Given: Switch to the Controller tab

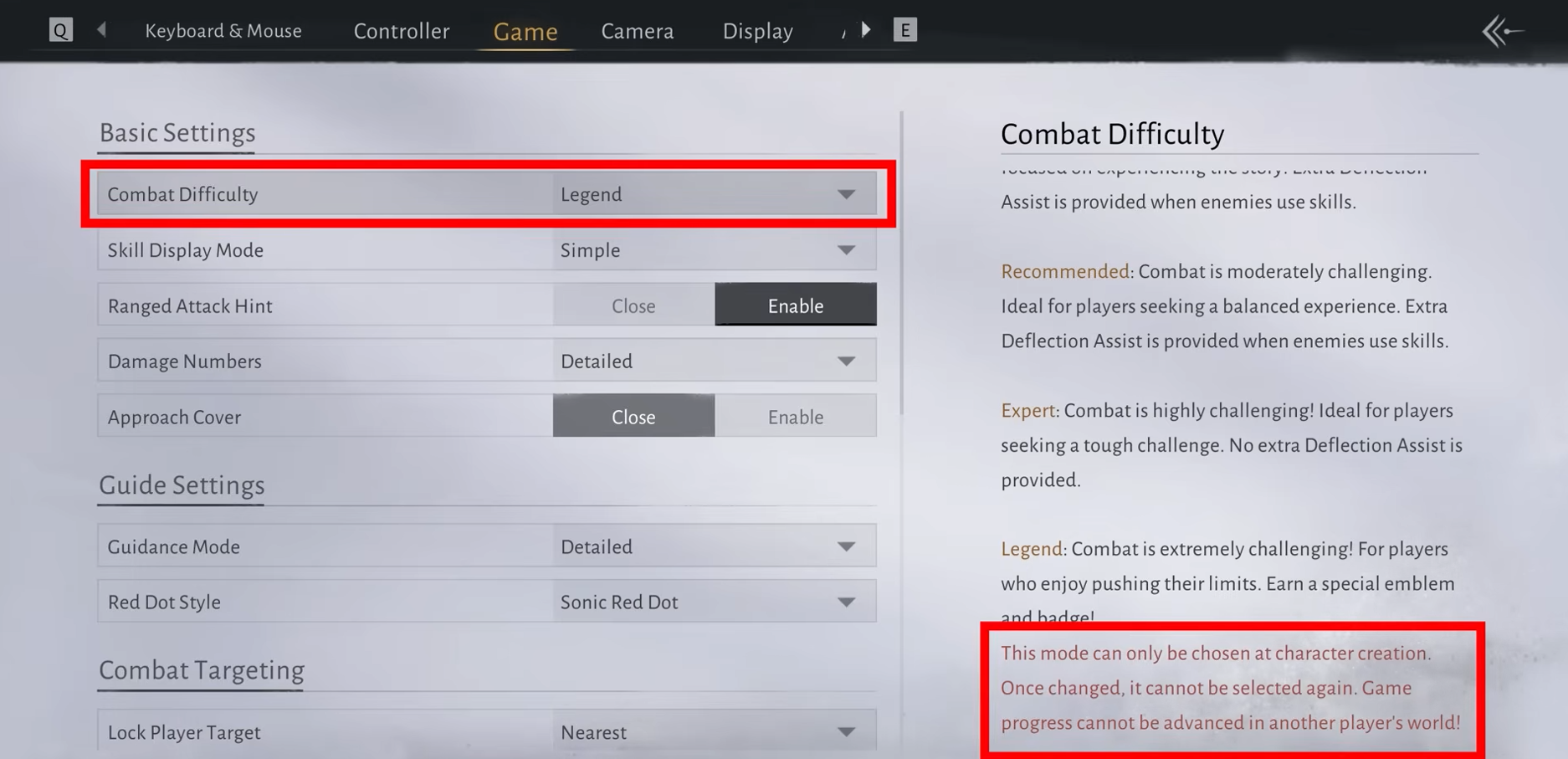Looking at the screenshot, I should point(402,31).
